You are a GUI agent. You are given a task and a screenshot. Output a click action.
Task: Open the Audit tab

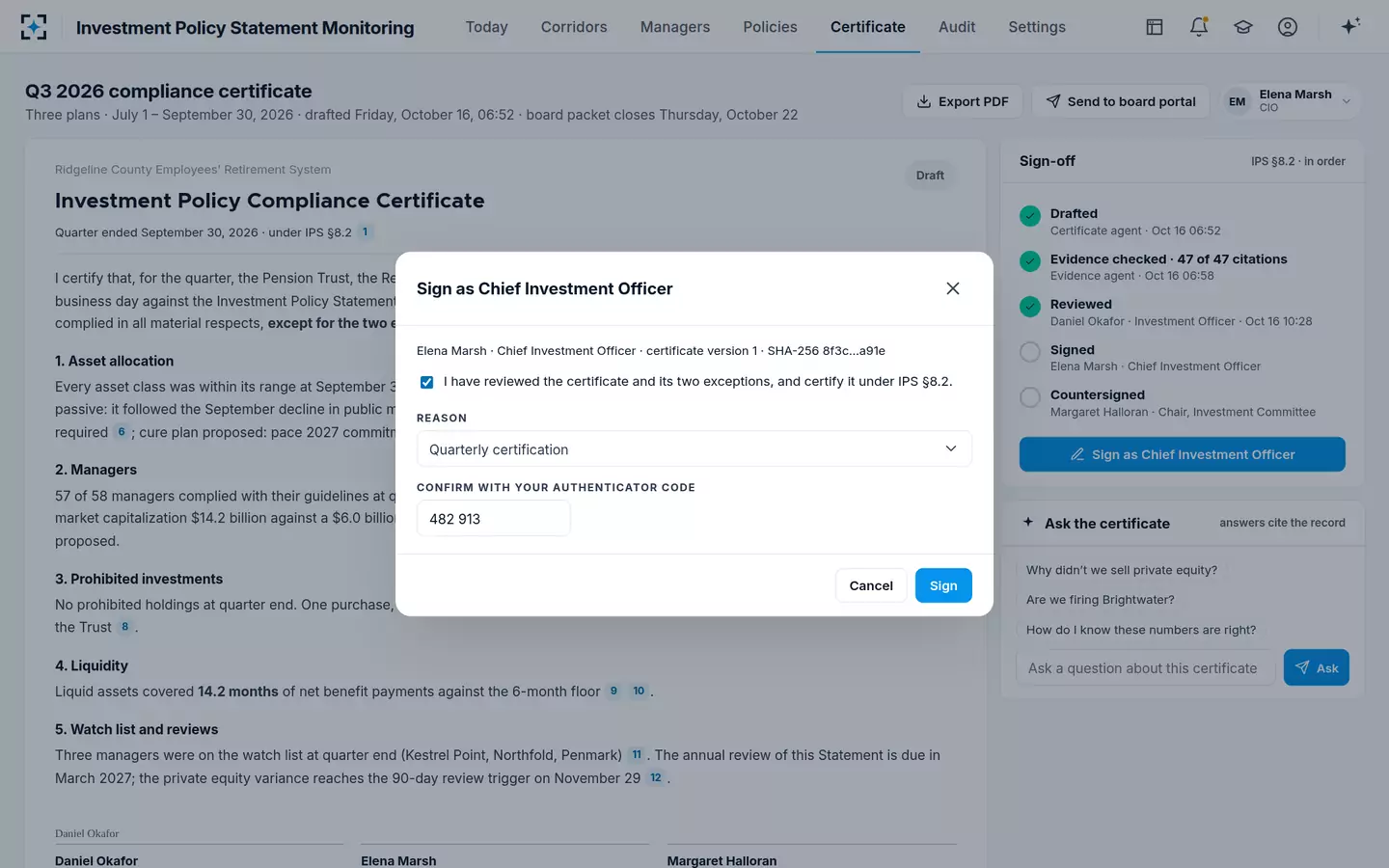[957, 27]
